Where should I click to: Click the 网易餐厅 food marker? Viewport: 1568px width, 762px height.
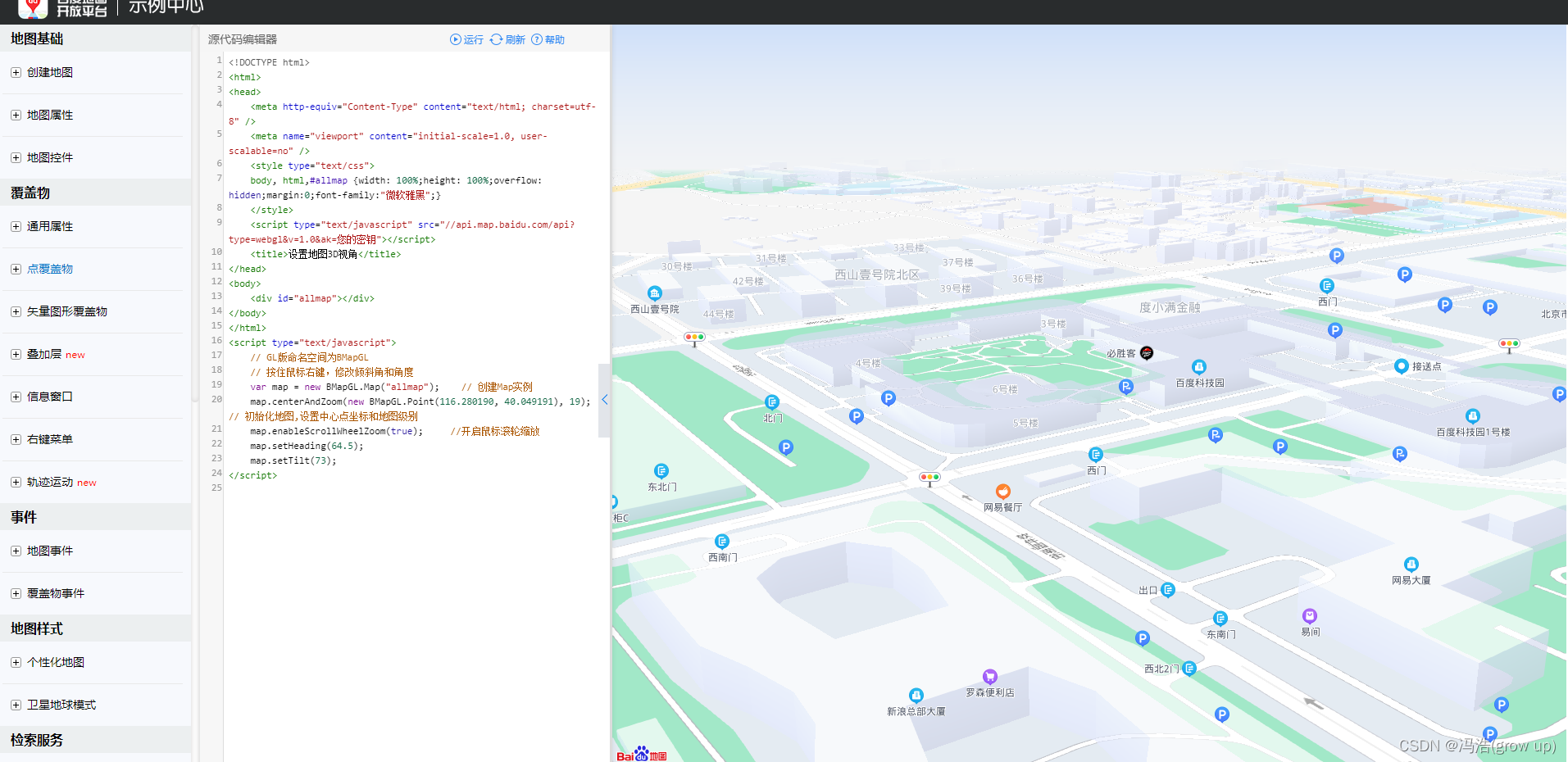tap(1003, 492)
